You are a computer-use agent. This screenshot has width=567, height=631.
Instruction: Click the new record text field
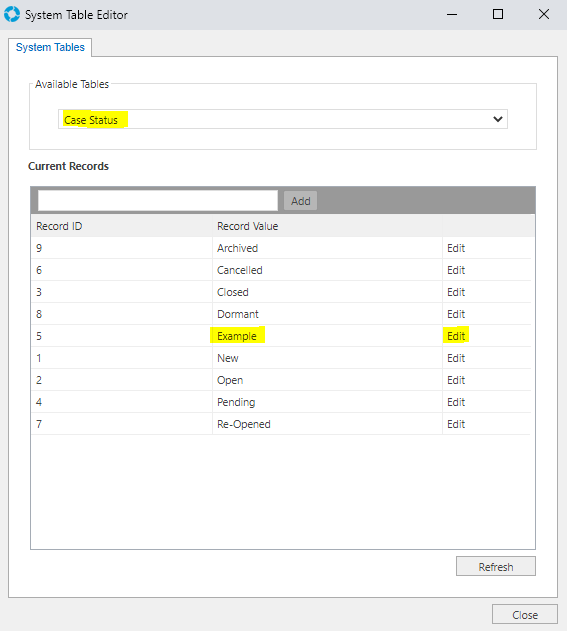[x=158, y=200]
